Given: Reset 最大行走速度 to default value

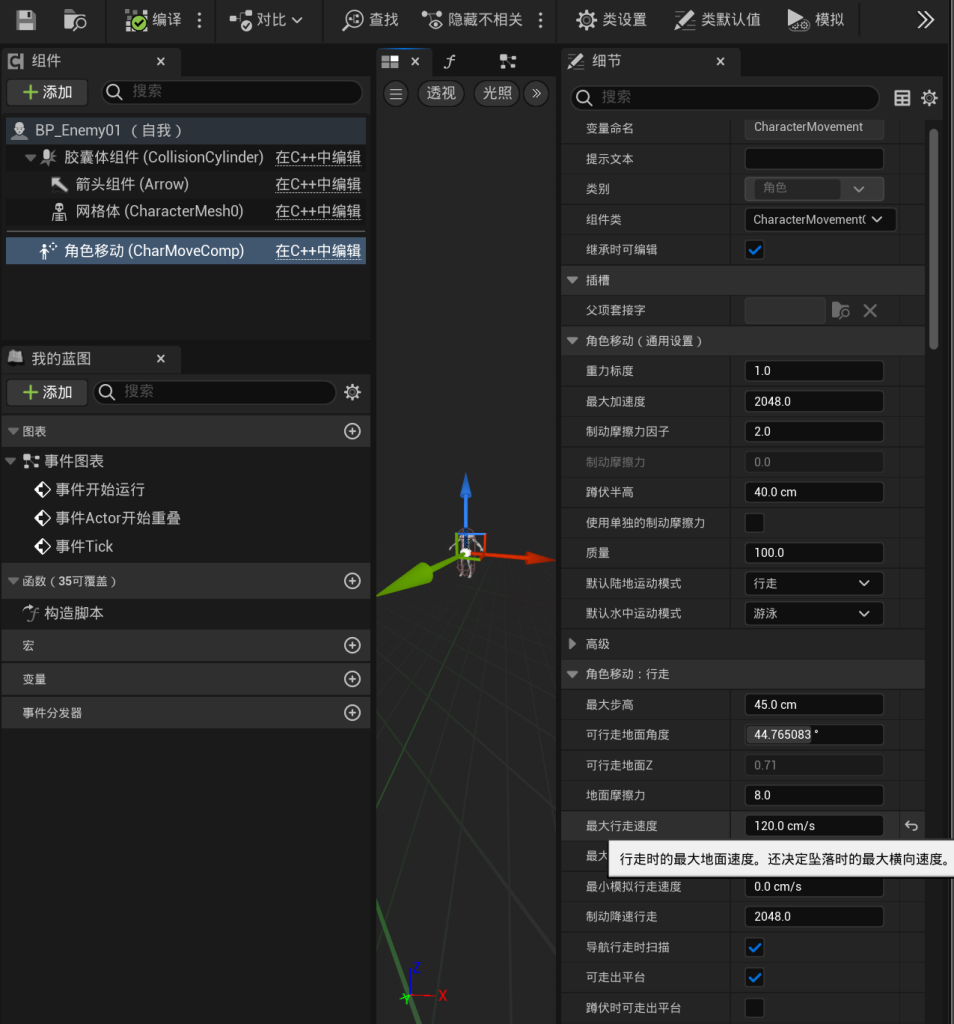Looking at the screenshot, I should pos(911,826).
